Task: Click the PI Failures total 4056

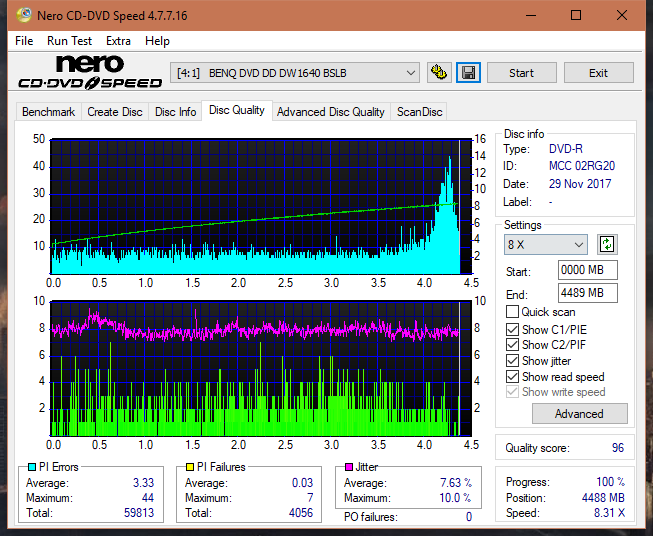Action: click(301, 513)
